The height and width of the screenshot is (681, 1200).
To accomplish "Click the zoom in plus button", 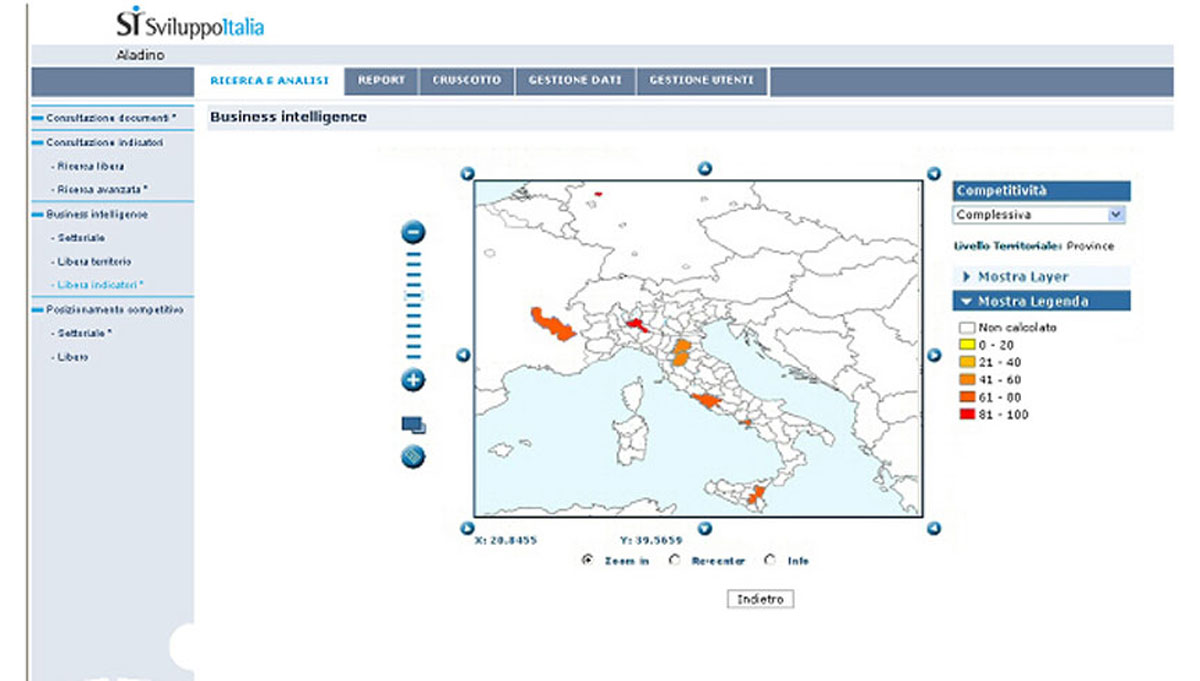I will coord(413,380).
